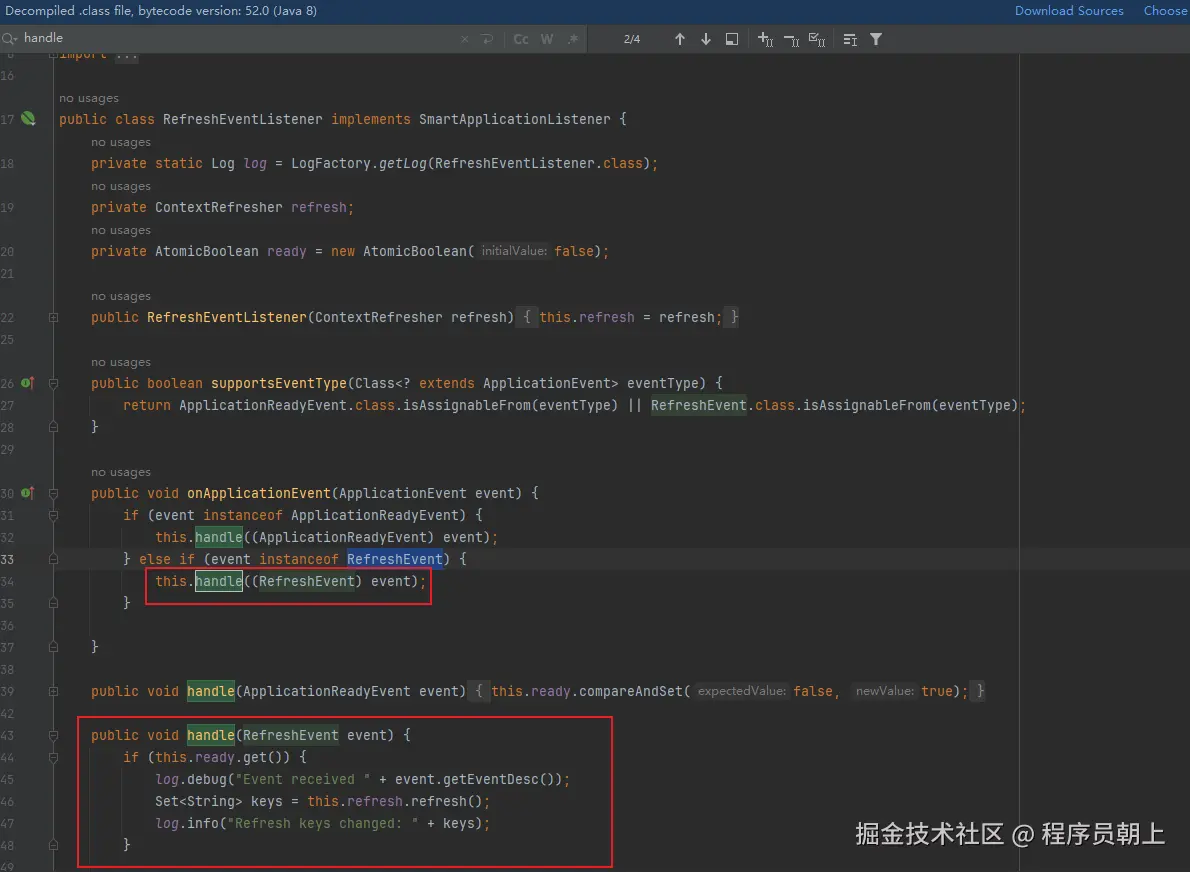Go to previous search occurrence

680,39
